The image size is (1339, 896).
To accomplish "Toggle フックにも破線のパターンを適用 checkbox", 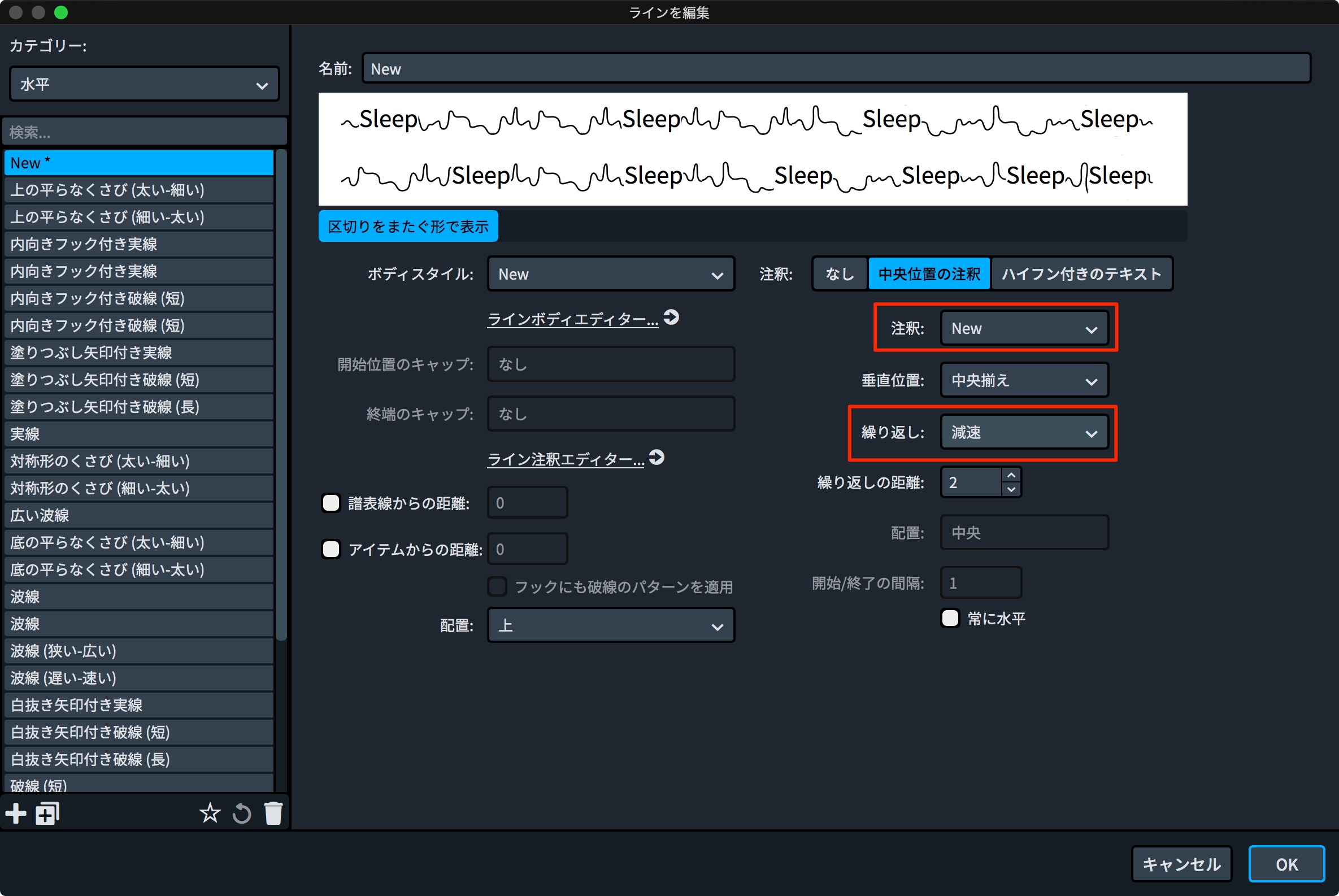I will click(x=497, y=586).
